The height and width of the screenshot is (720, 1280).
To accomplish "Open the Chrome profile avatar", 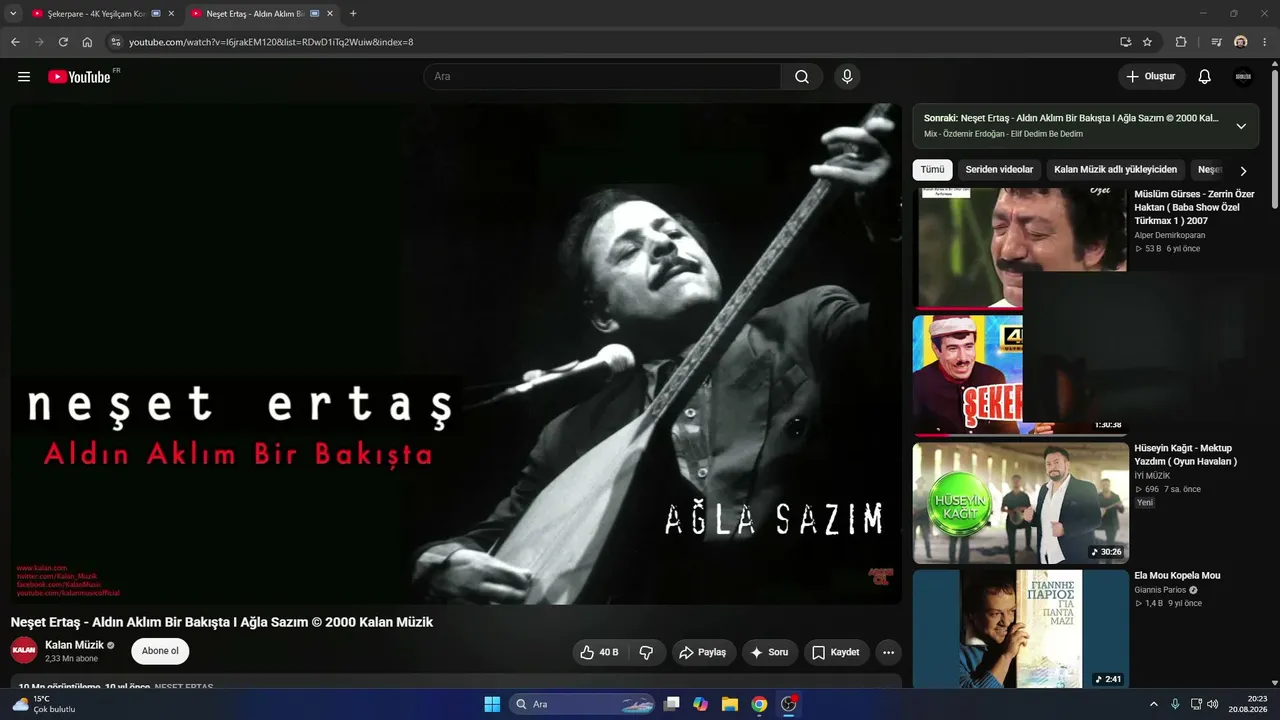I will coord(1241,42).
